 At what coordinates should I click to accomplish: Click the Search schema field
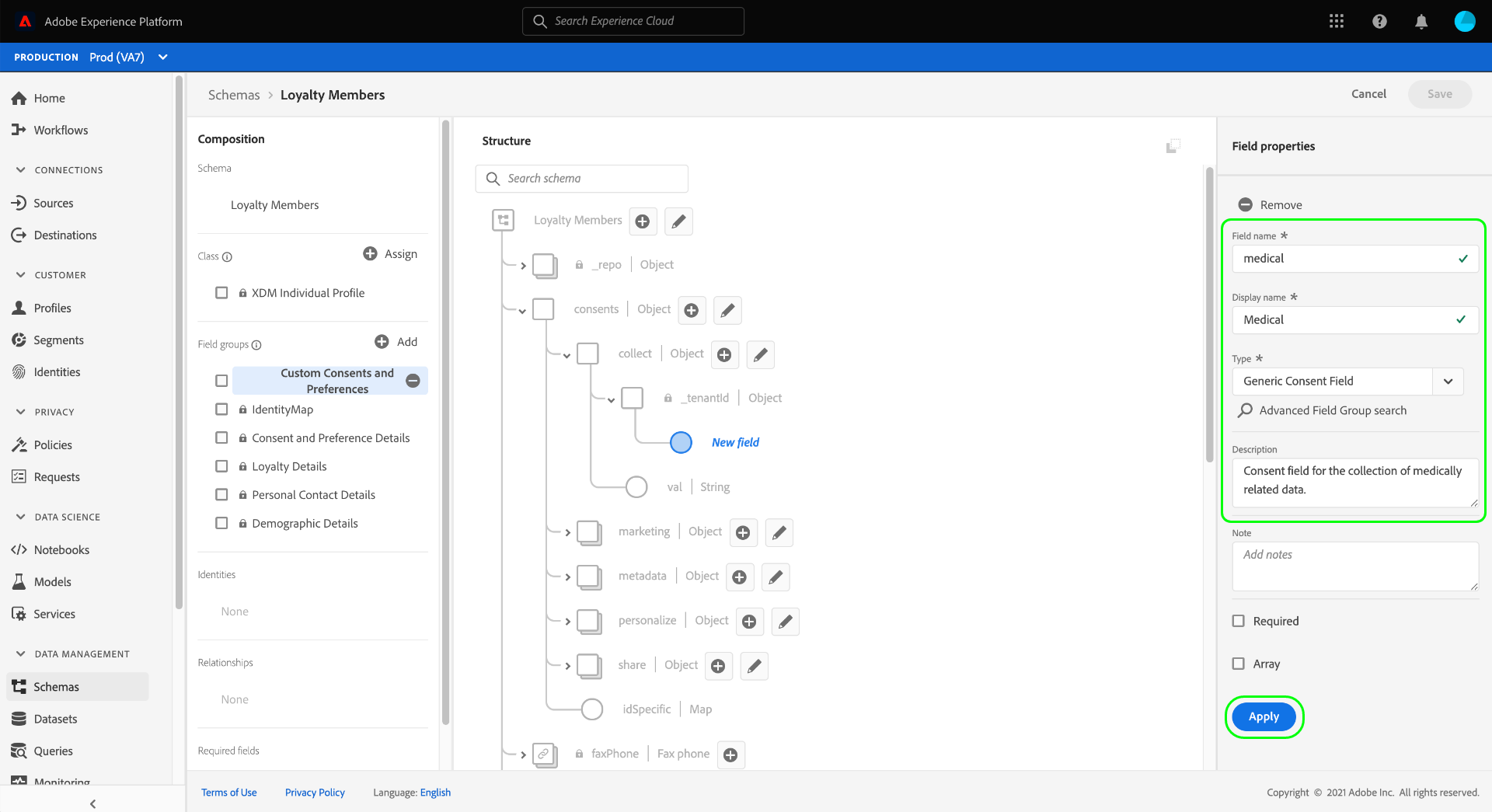pyautogui.click(x=581, y=179)
